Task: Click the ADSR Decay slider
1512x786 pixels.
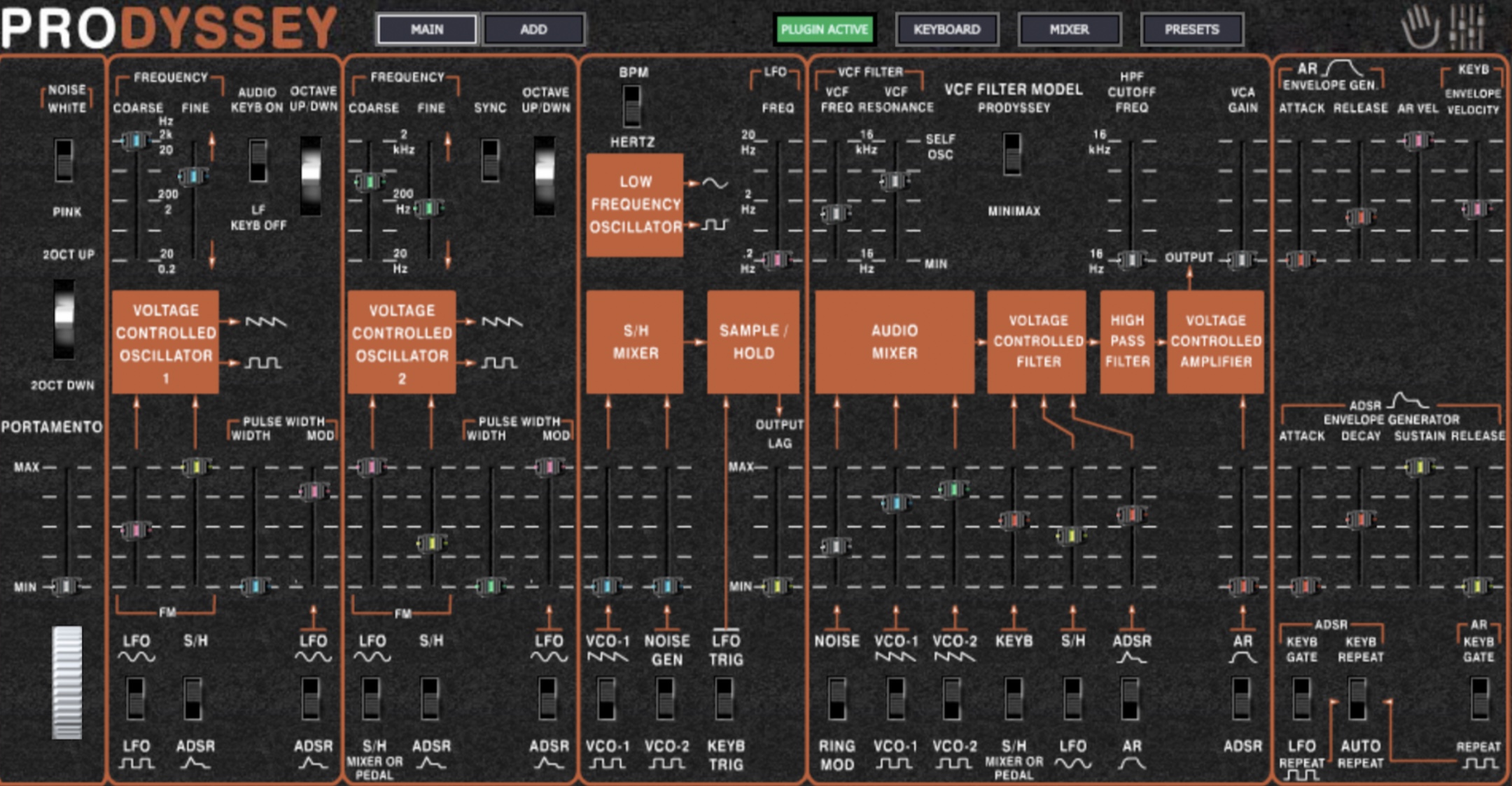Action: [x=1359, y=519]
